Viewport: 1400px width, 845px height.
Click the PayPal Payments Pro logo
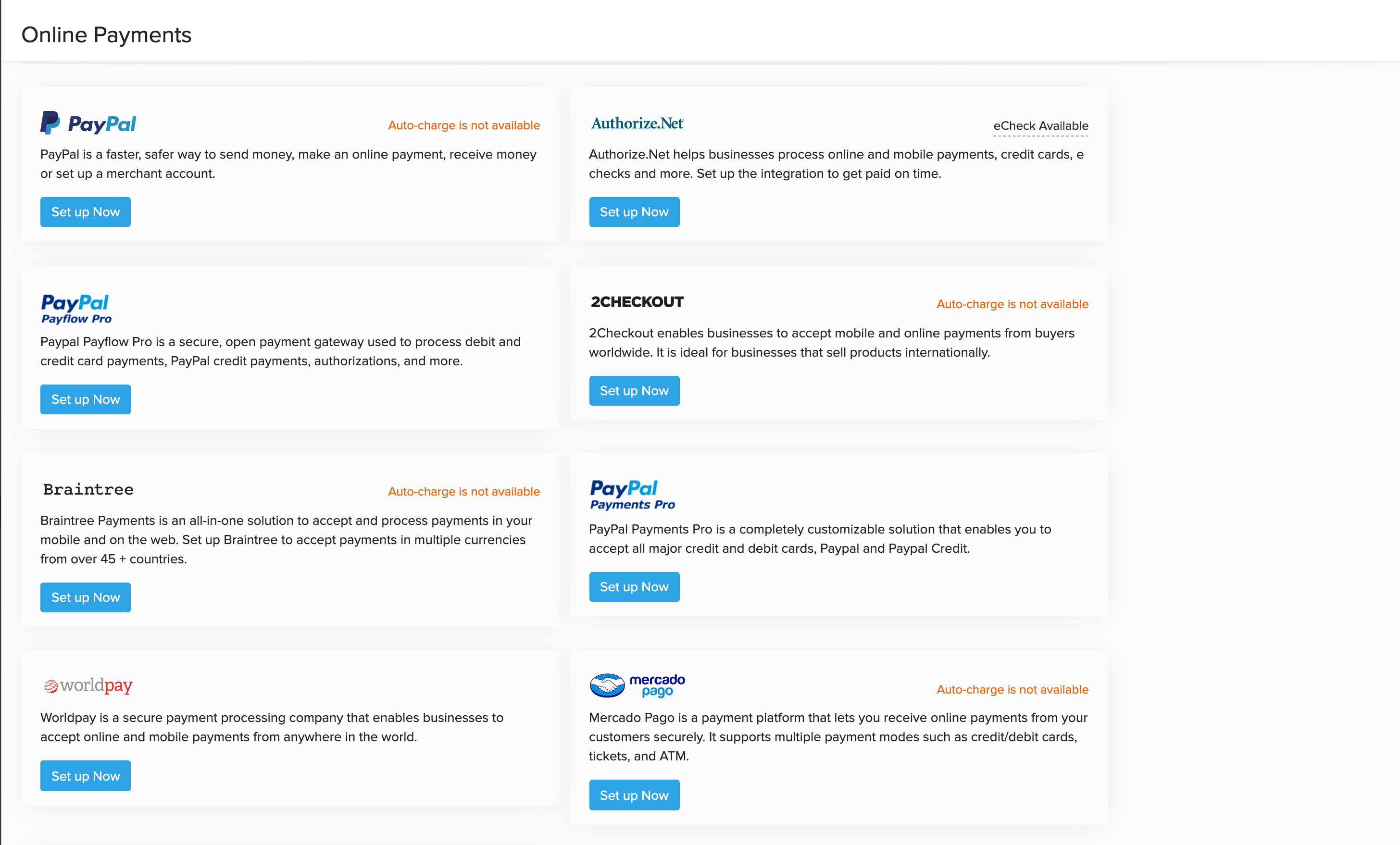click(x=632, y=495)
